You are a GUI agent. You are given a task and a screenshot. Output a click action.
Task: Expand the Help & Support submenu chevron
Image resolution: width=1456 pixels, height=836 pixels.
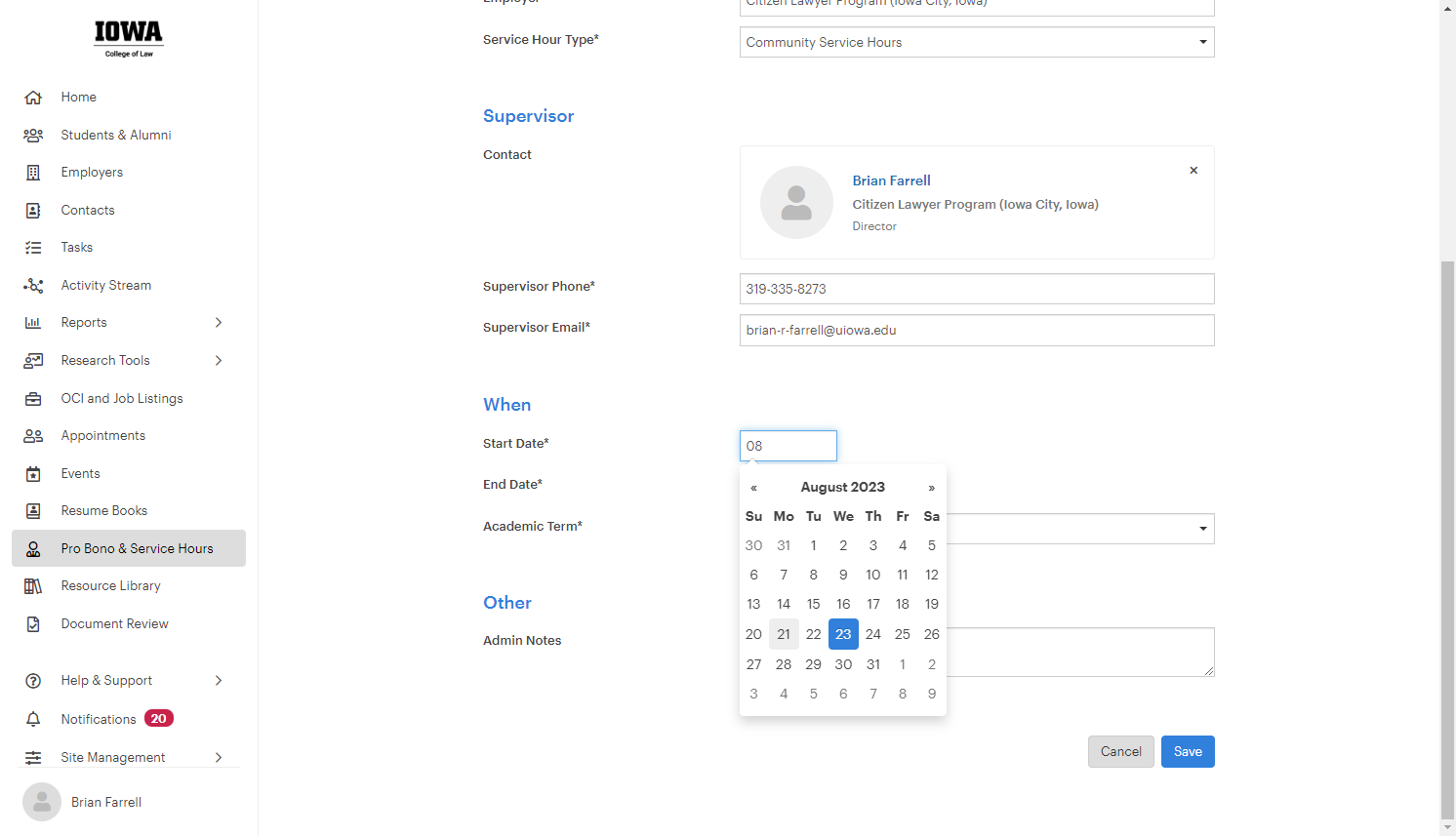click(x=219, y=681)
